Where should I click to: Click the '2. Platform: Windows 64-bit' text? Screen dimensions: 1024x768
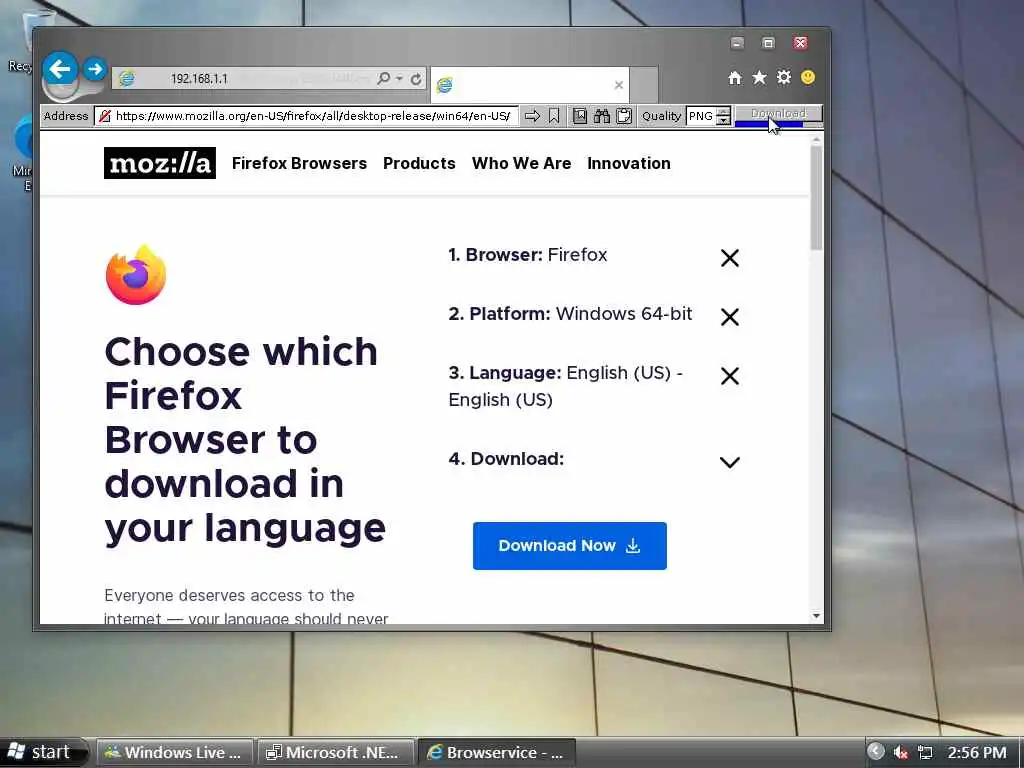(570, 314)
